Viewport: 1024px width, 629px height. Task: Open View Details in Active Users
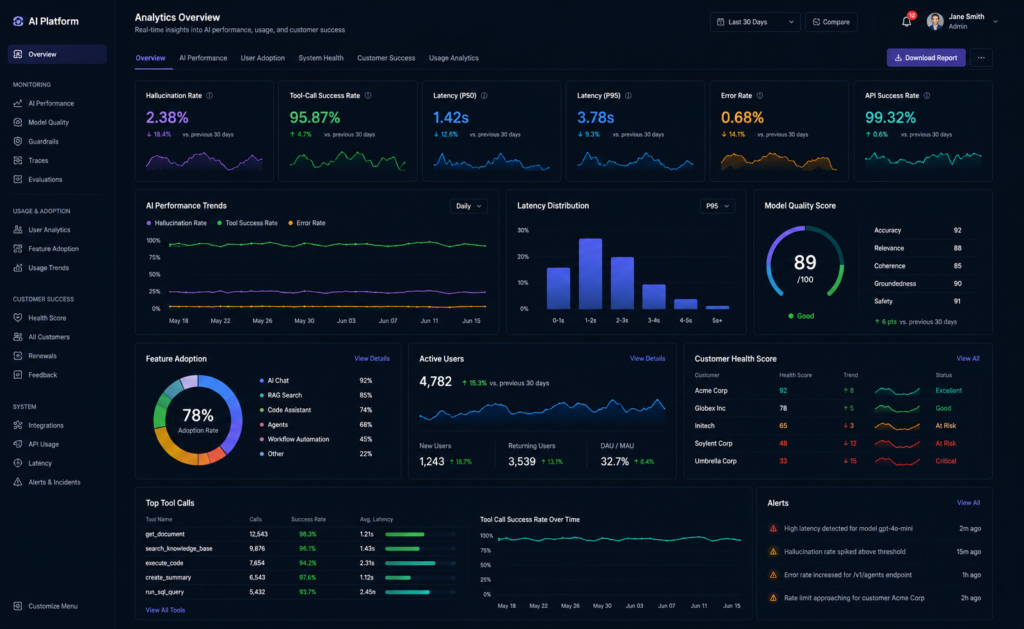click(647, 359)
